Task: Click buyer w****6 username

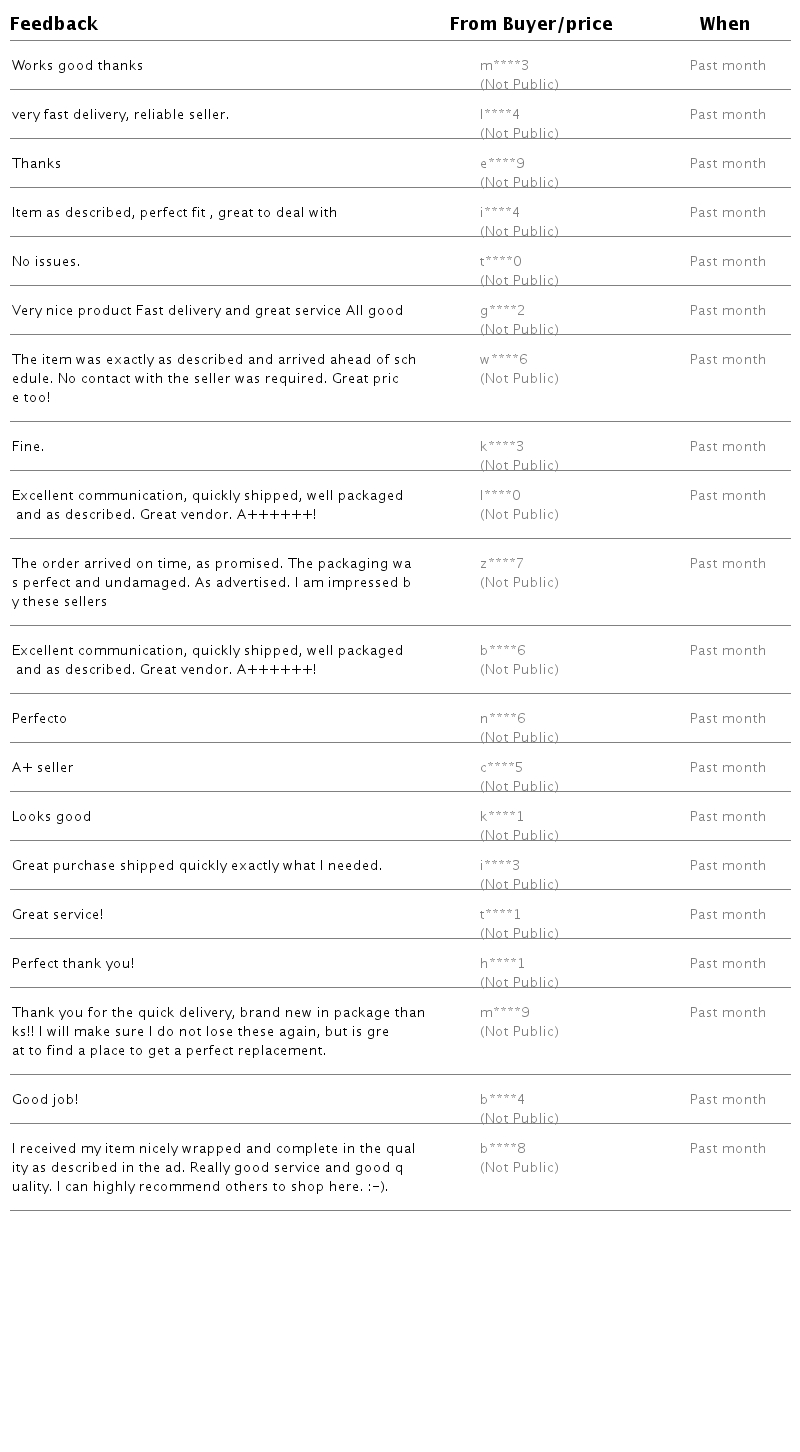Action: (503, 360)
